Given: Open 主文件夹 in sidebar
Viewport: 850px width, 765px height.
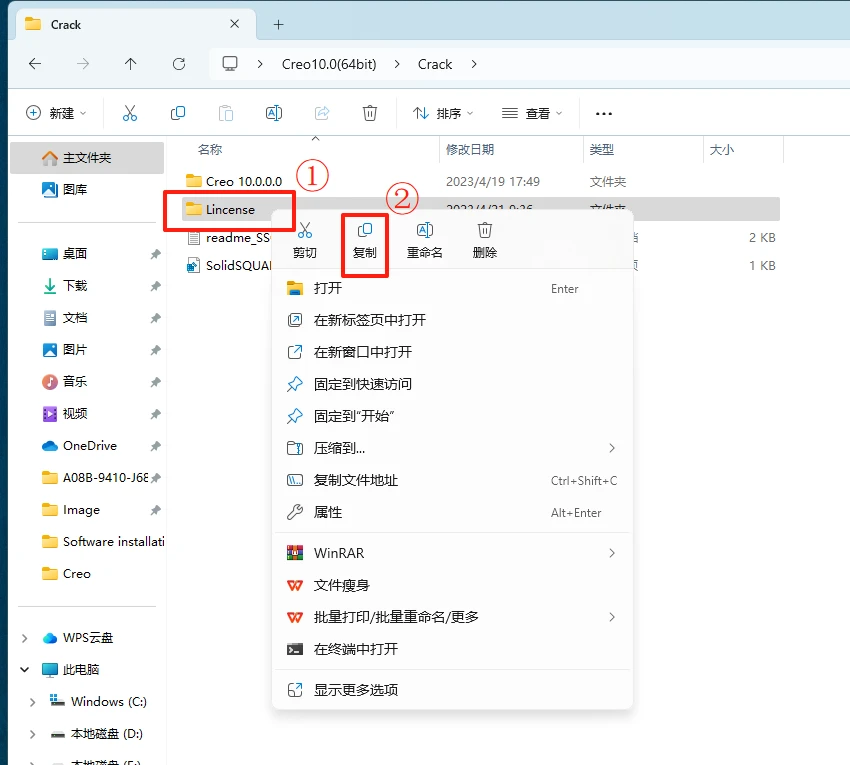Looking at the screenshot, I should pyautogui.click(x=87, y=158).
